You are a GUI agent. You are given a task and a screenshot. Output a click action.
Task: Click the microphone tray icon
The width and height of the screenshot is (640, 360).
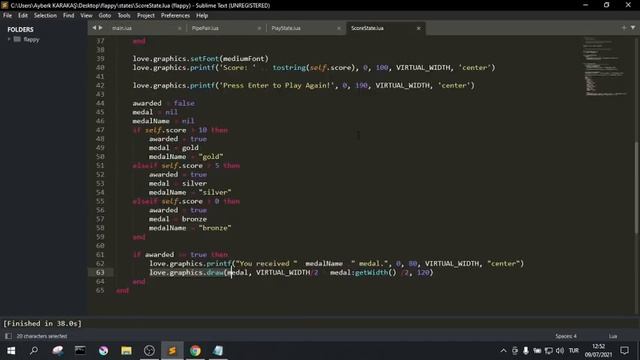click(x=526, y=351)
